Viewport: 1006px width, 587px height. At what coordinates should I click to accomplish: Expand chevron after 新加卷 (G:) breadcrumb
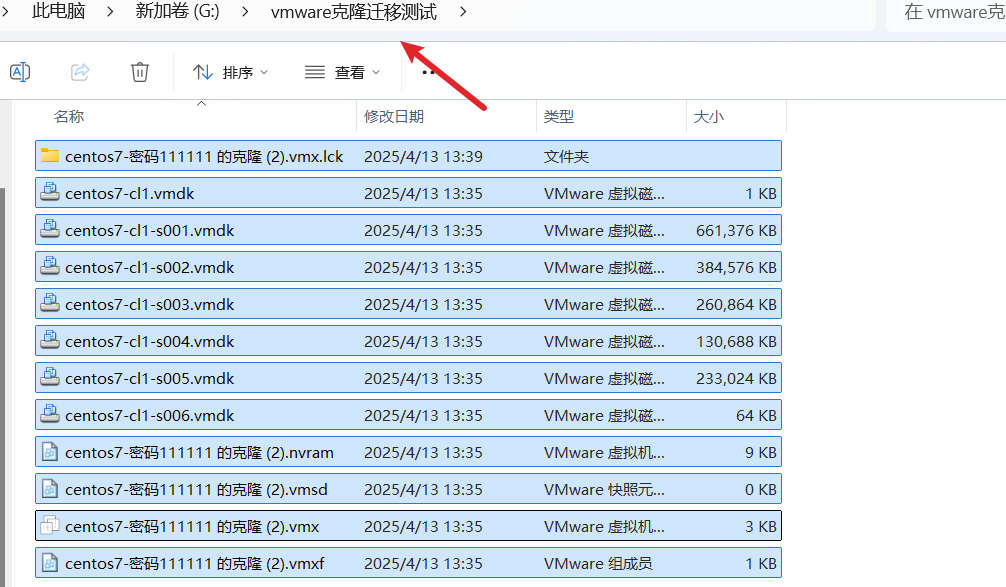[245, 12]
